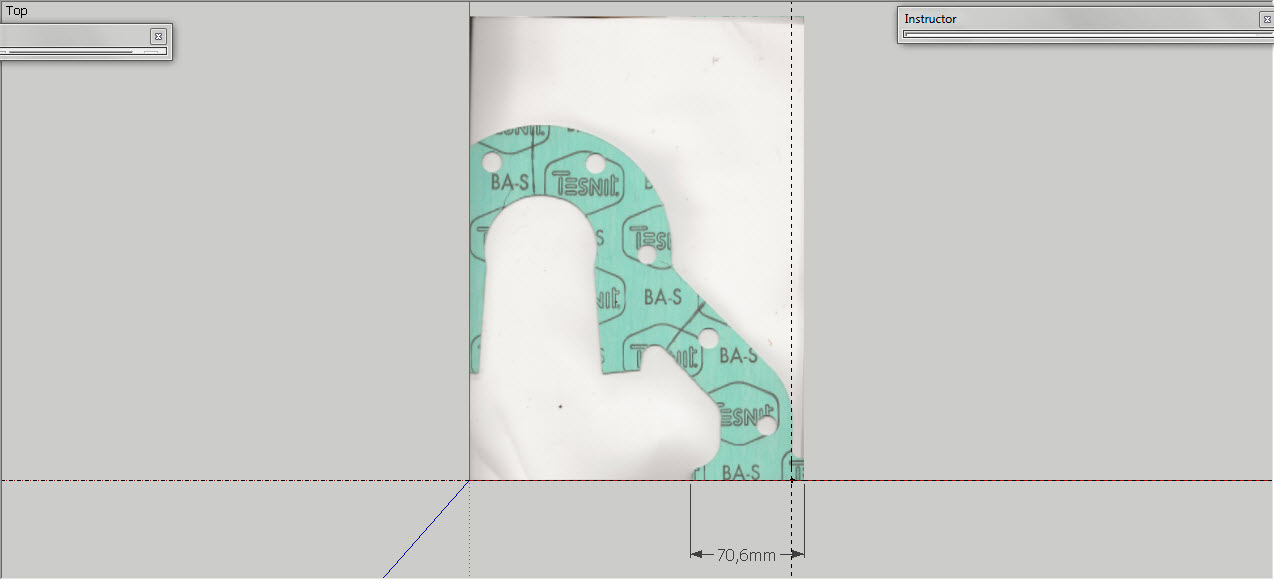Click the gasket's bottom-right bolt hole

click(766, 426)
